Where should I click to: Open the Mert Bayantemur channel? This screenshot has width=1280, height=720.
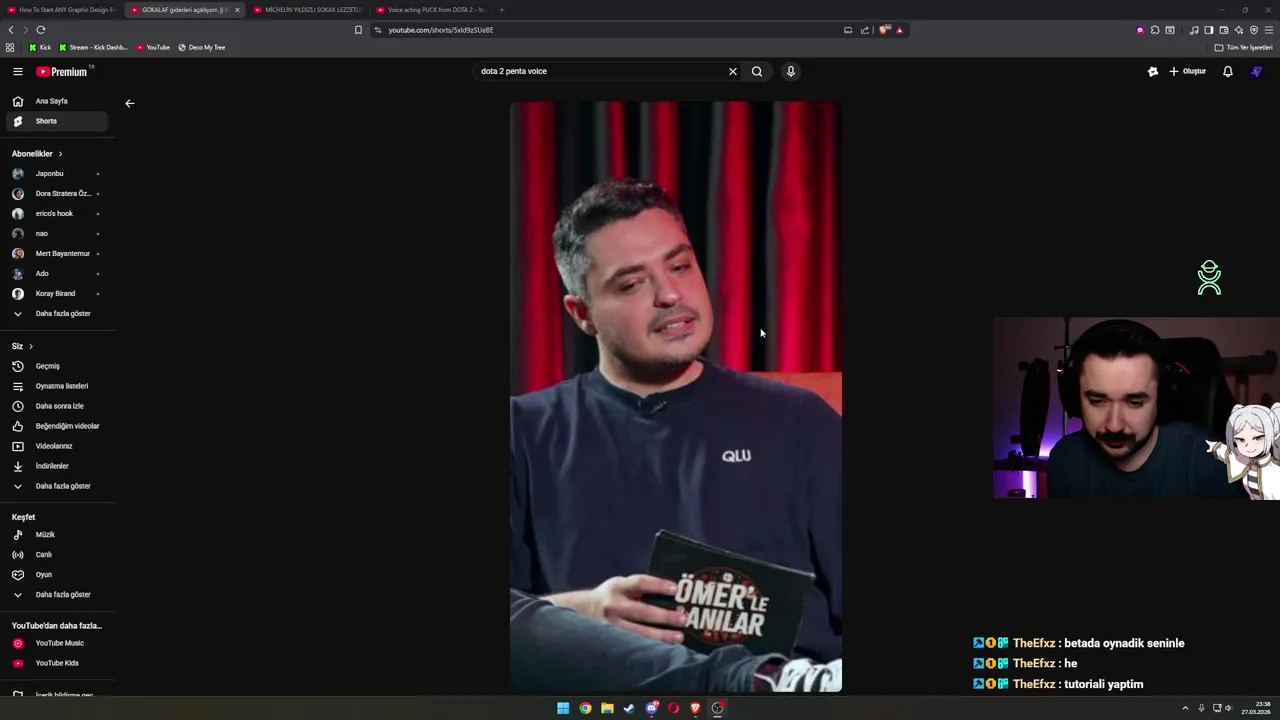(x=57, y=254)
